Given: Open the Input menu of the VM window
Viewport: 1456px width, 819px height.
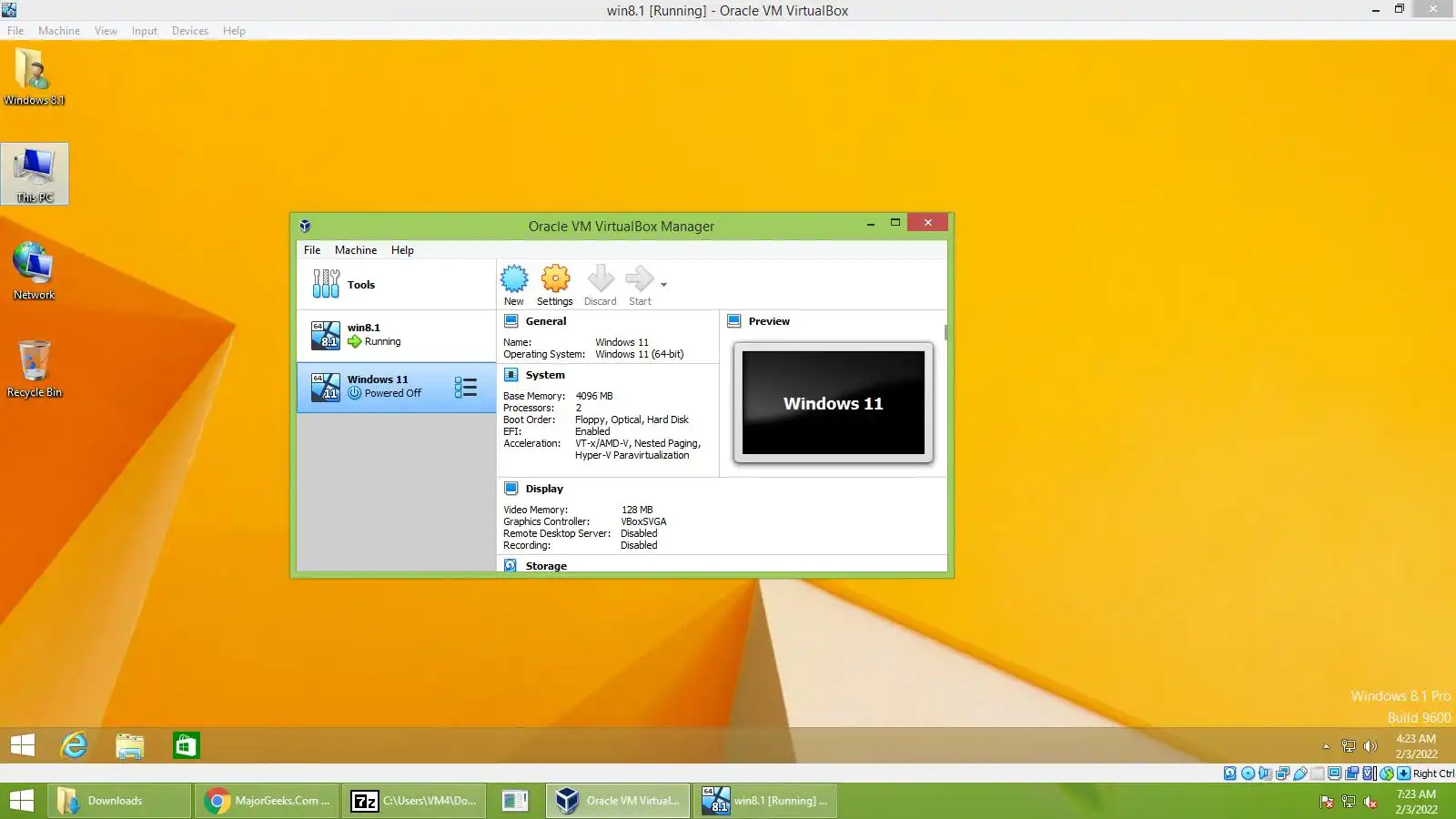Looking at the screenshot, I should [144, 31].
